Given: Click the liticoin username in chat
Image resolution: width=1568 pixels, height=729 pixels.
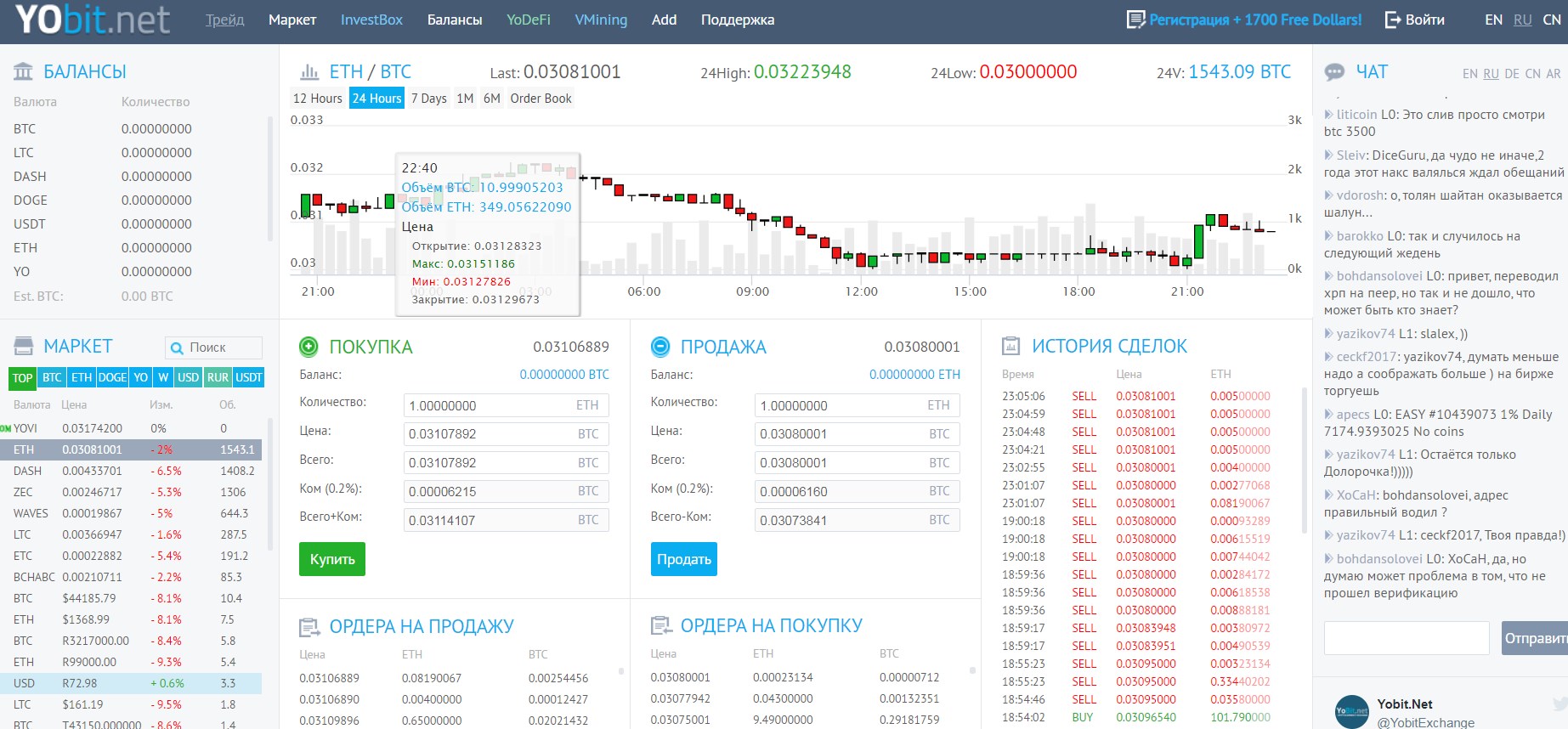Looking at the screenshot, I should pos(1356,114).
